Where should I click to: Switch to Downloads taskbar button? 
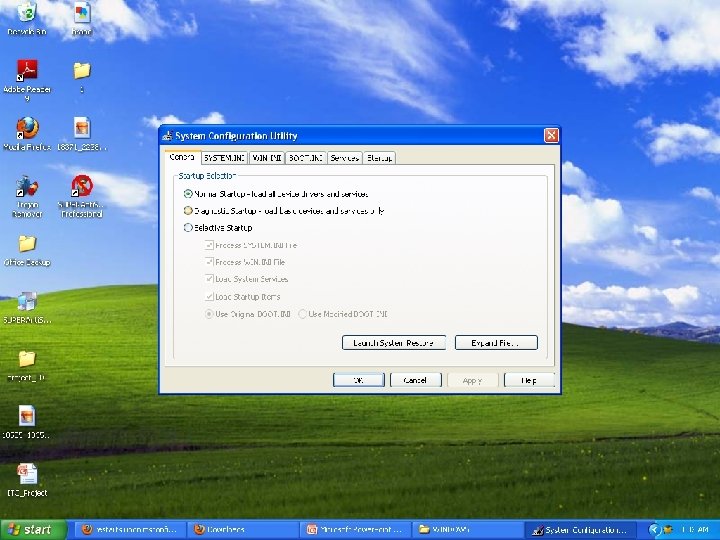click(x=243, y=530)
